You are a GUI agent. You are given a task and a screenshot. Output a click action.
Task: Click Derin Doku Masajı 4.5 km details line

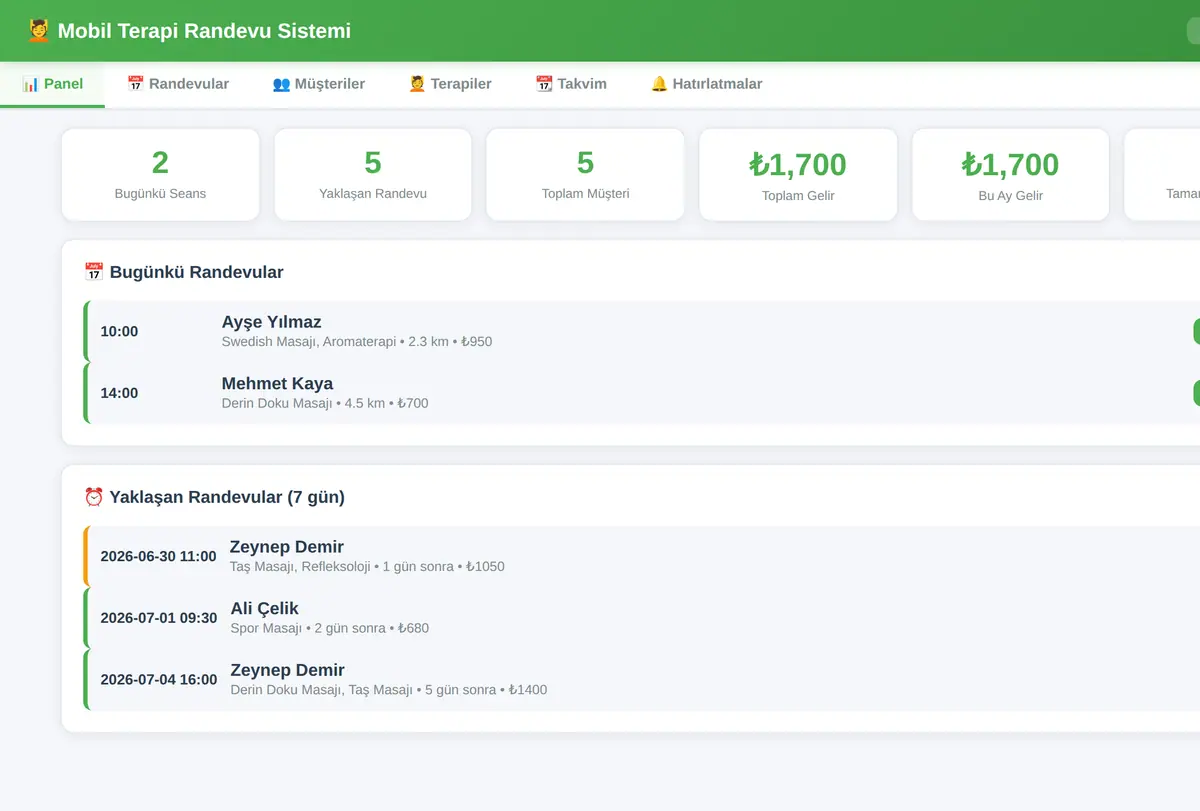tap(325, 404)
